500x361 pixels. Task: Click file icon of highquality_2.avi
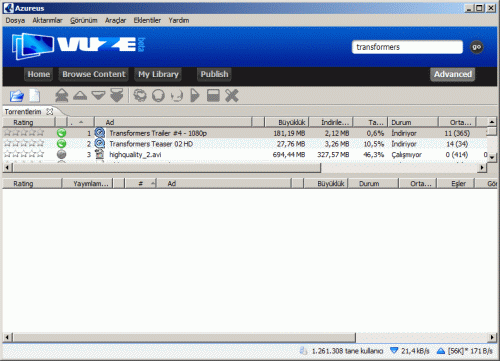[x=99, y=154]
